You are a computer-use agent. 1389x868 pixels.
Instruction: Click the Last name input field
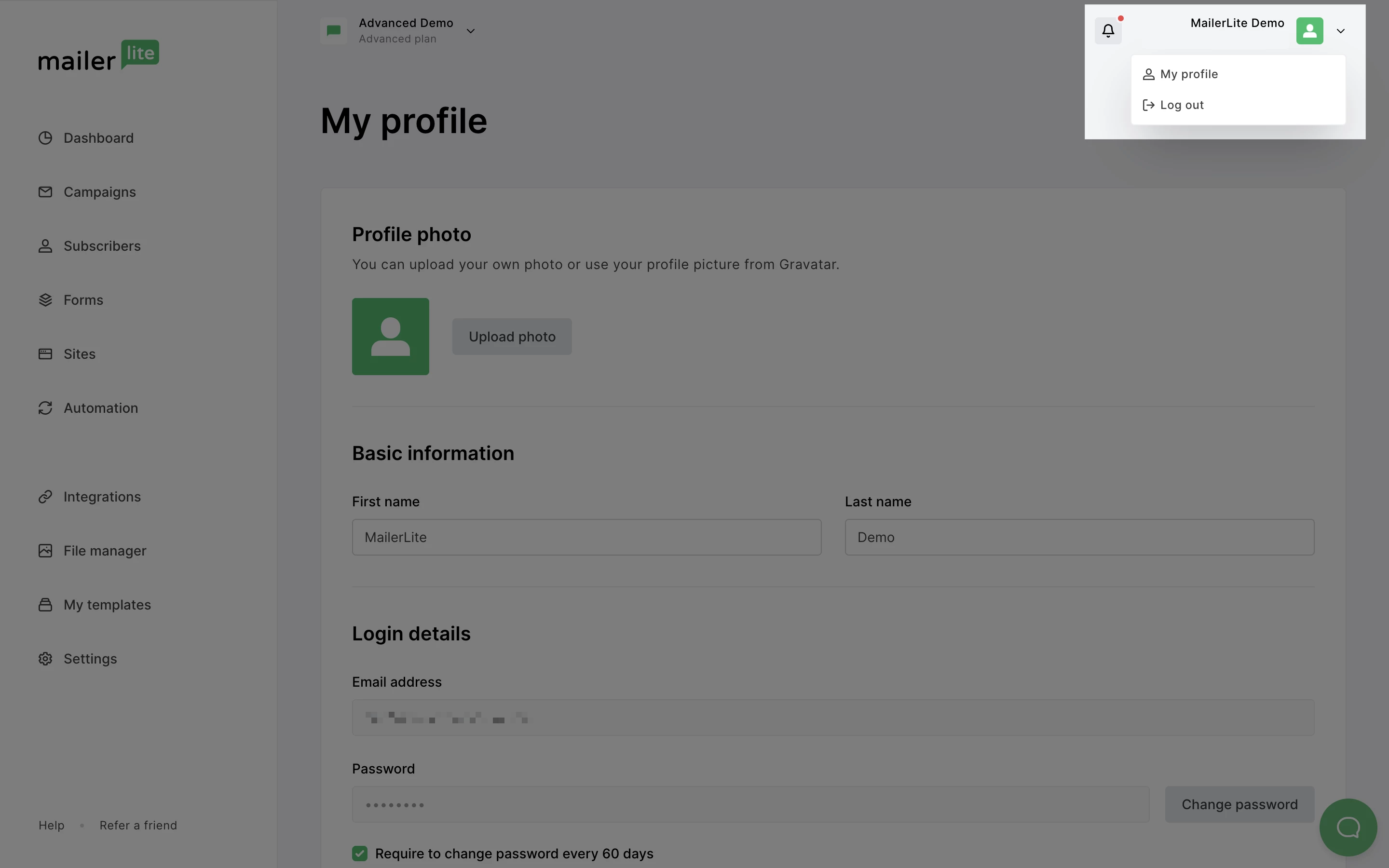(x=1079, y=537)
